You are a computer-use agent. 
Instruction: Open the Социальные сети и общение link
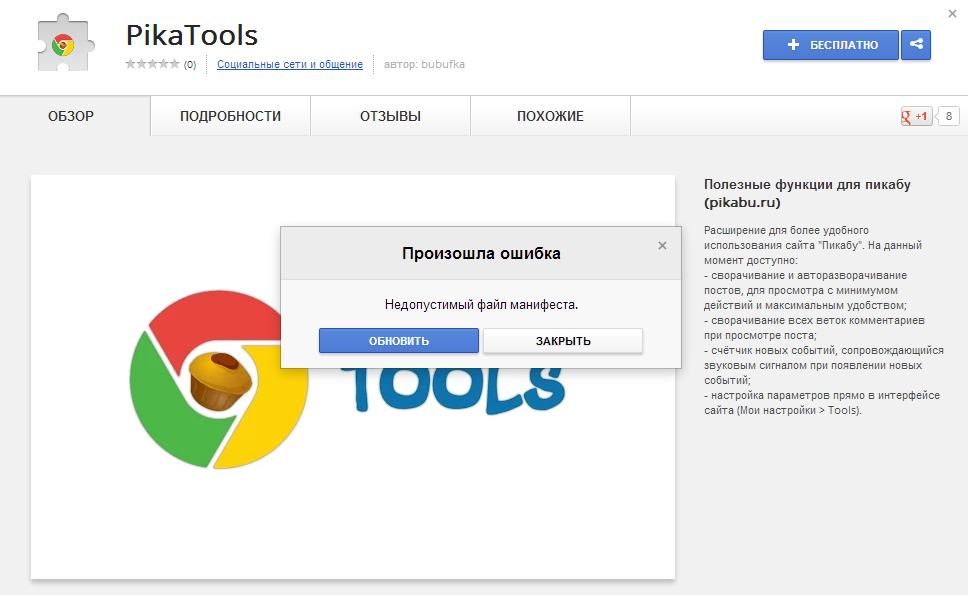click(x=289, y=64)
